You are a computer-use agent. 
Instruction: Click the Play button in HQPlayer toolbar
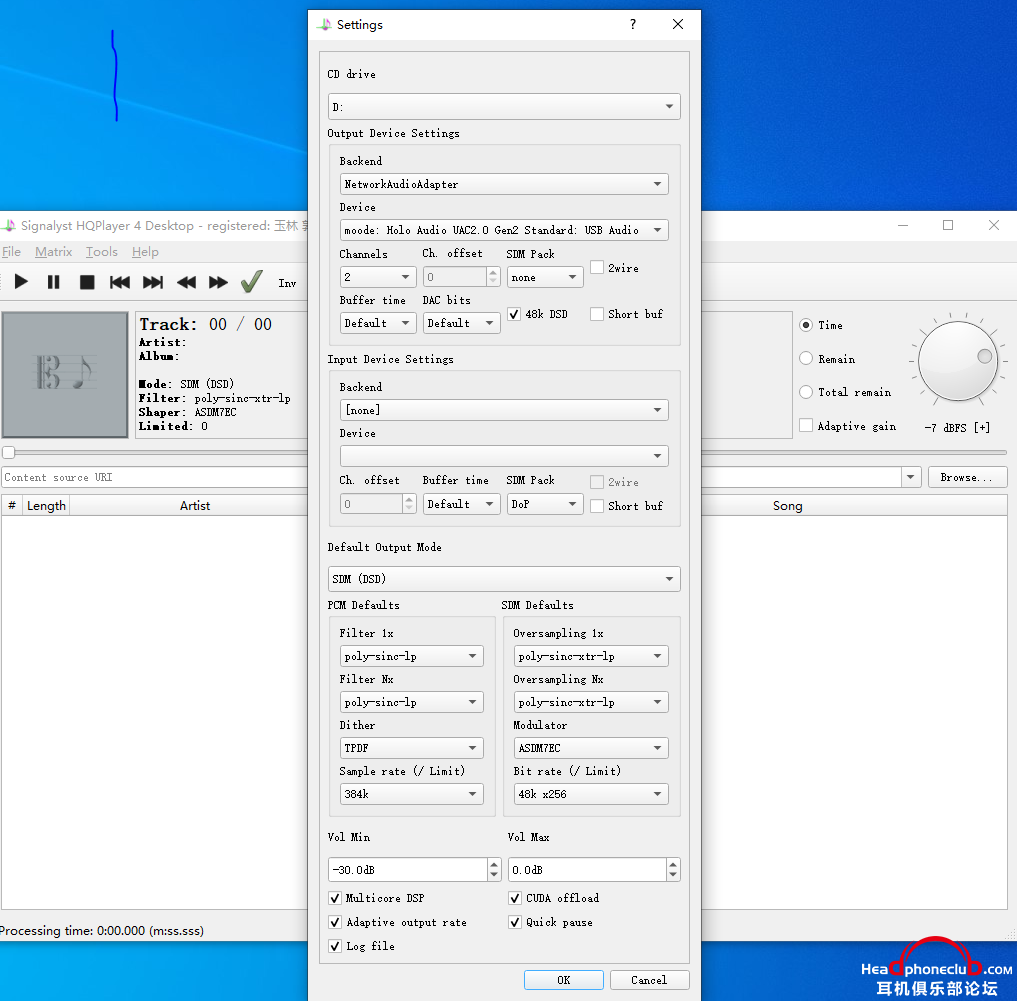(21, 282)
